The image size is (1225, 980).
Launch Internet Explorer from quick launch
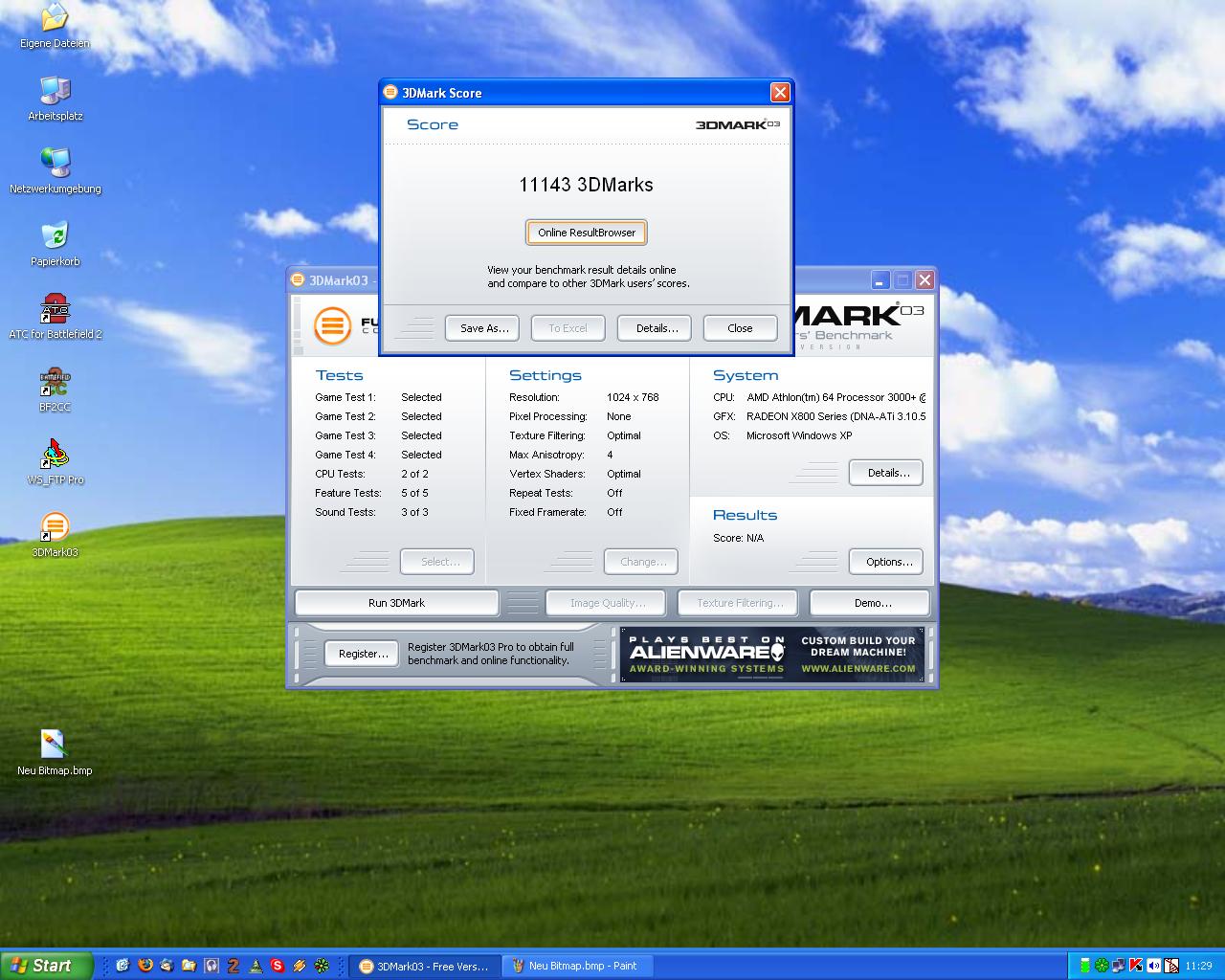point(122,966)
